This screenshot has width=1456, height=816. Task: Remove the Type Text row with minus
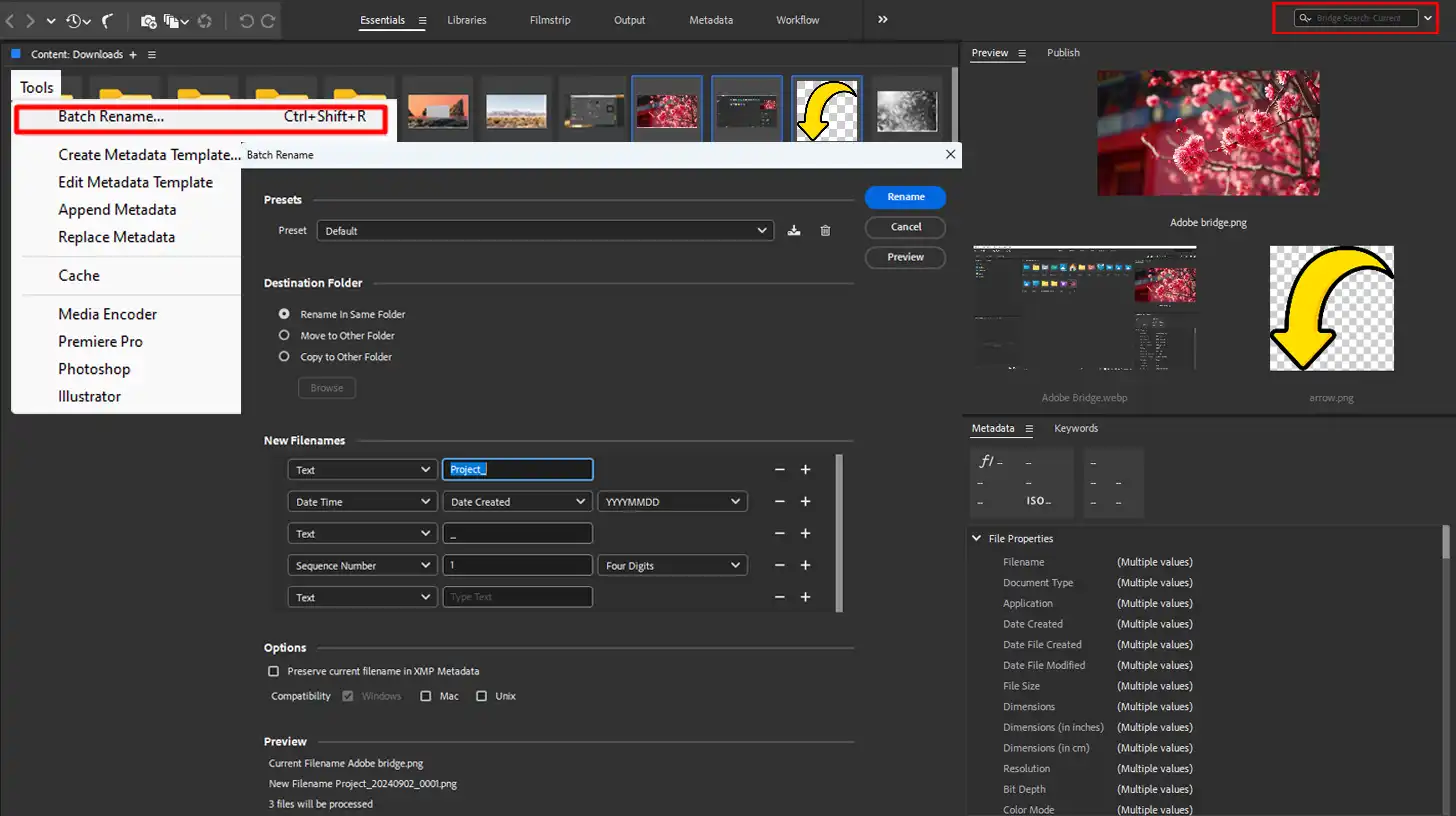780,597
